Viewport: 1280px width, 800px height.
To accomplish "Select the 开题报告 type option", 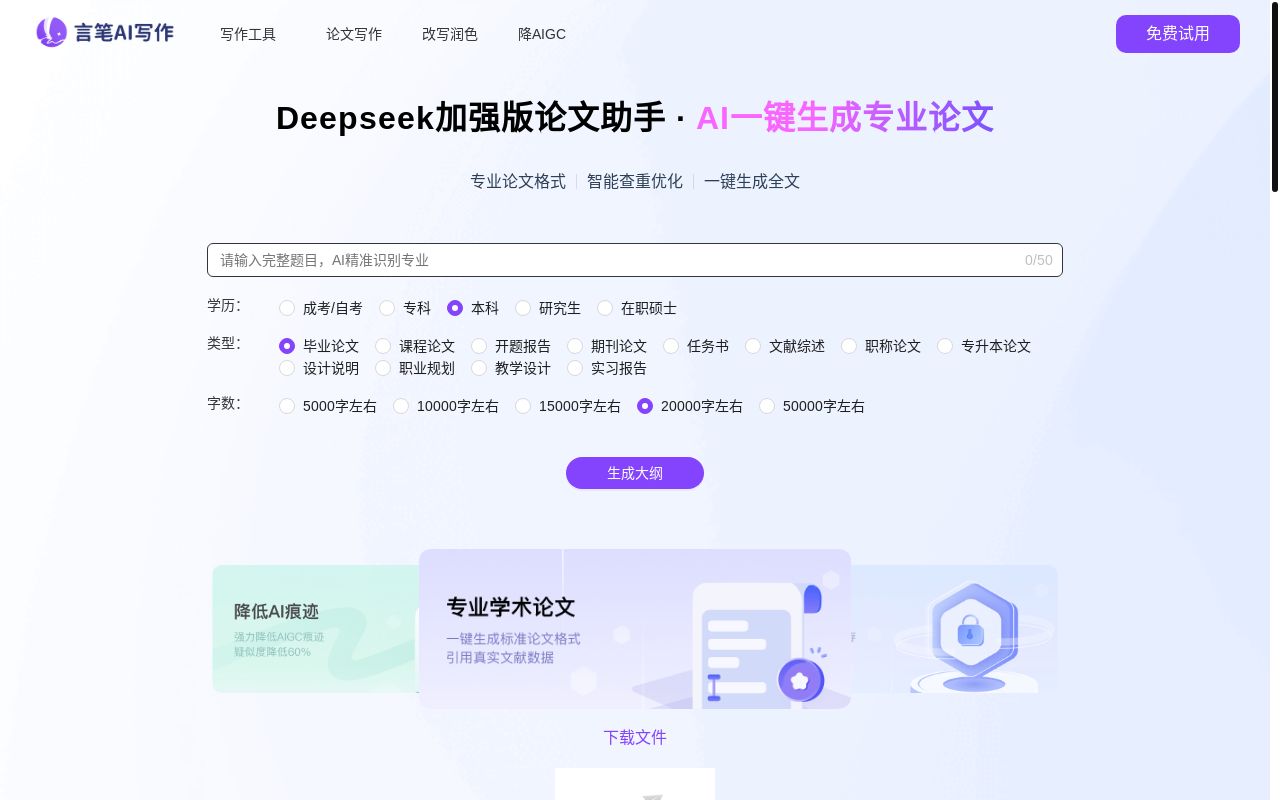I will [479, 346].
